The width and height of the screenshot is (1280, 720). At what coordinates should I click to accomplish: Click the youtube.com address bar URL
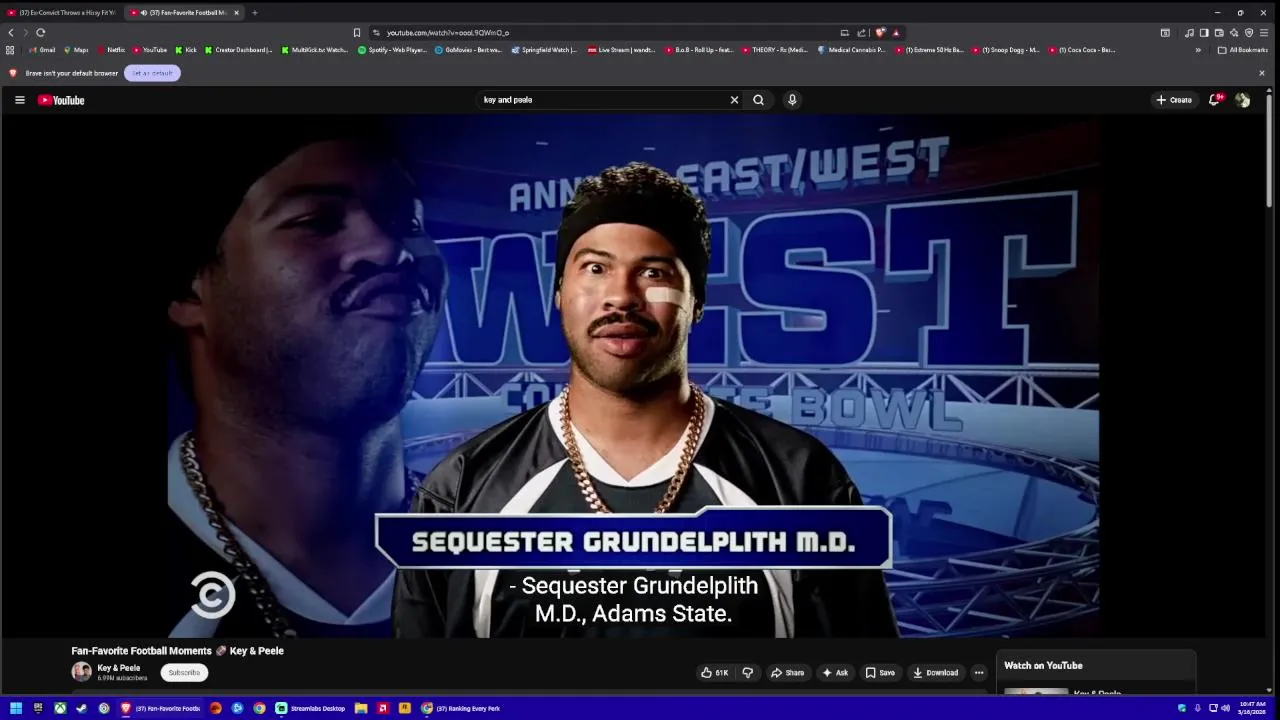click(448, 33)
